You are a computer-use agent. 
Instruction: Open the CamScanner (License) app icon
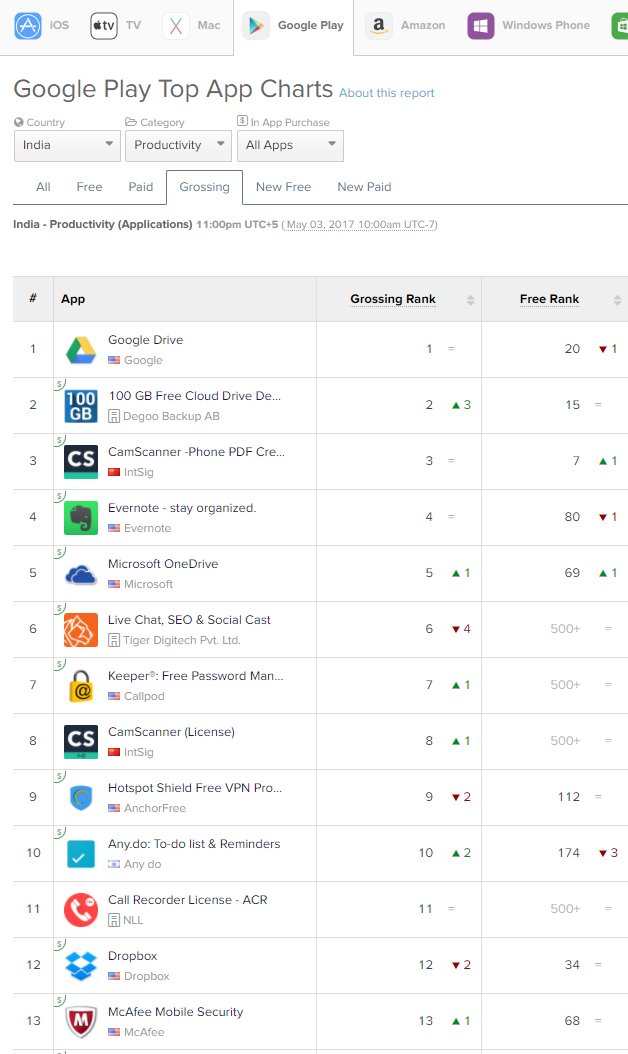pos(81,741)
